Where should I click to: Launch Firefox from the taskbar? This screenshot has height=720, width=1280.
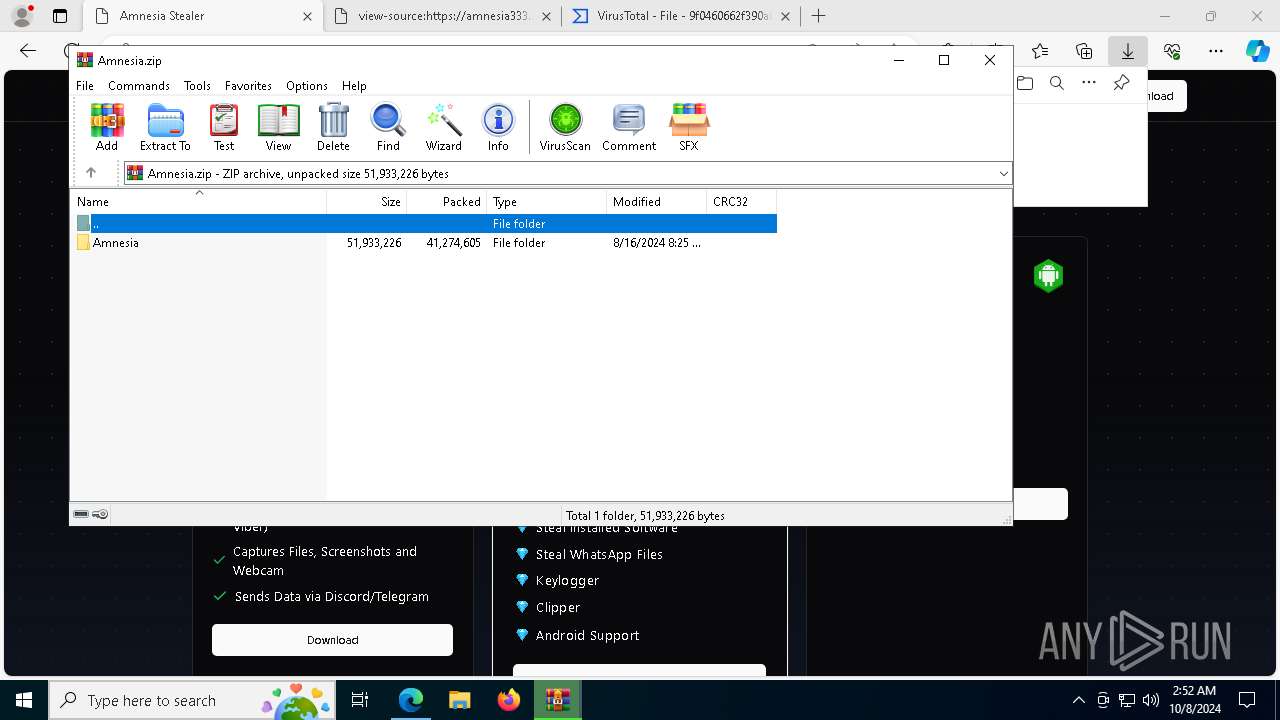pyautogui.click(x=509, y=700)
